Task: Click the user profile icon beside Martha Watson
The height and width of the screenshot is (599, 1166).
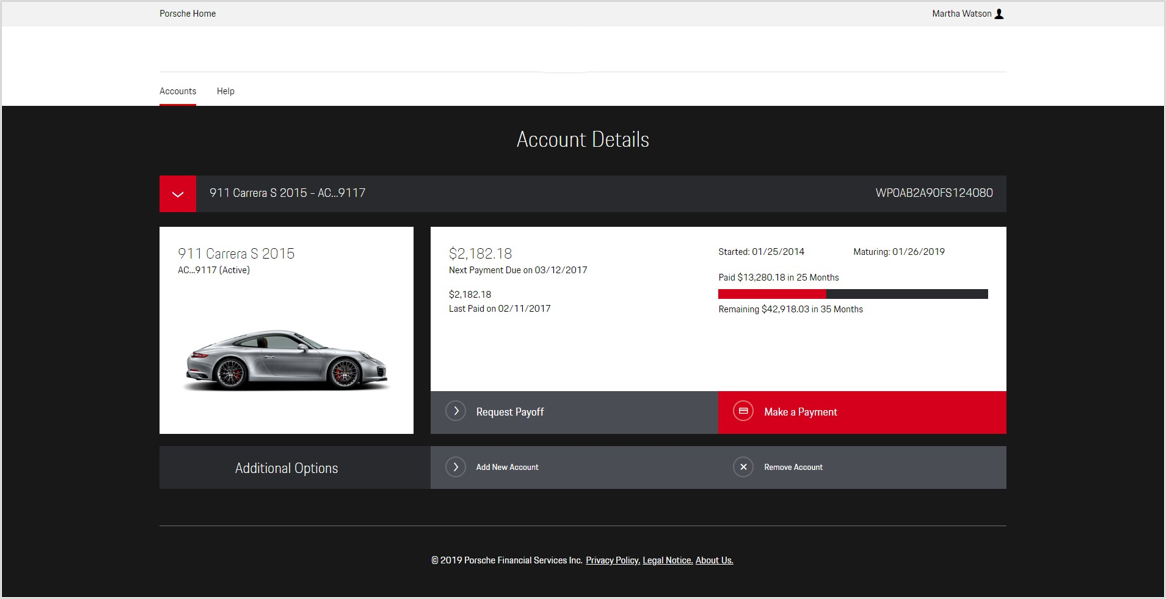Action: click(x=999, y=14)
